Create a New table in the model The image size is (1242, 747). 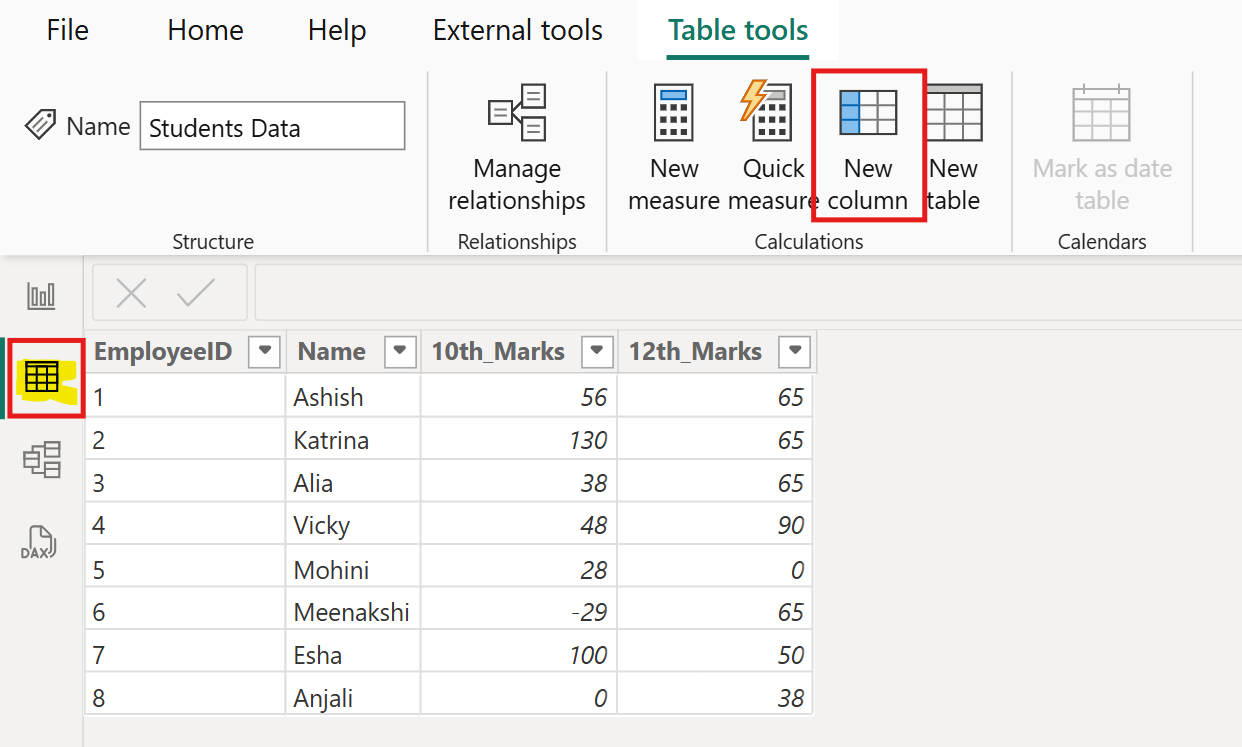tap(952, 145)
